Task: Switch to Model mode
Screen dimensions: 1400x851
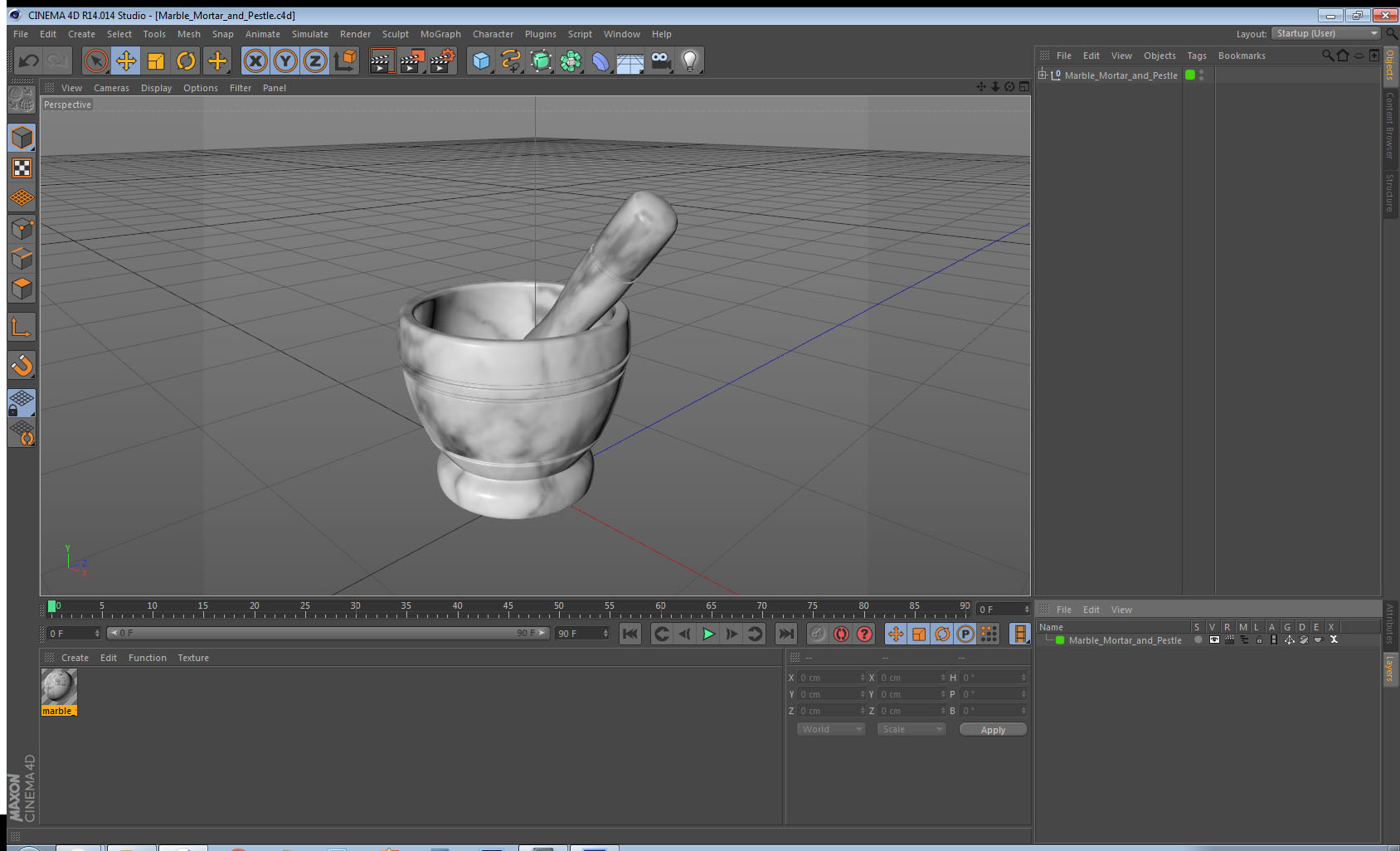Action: [22, 138]
